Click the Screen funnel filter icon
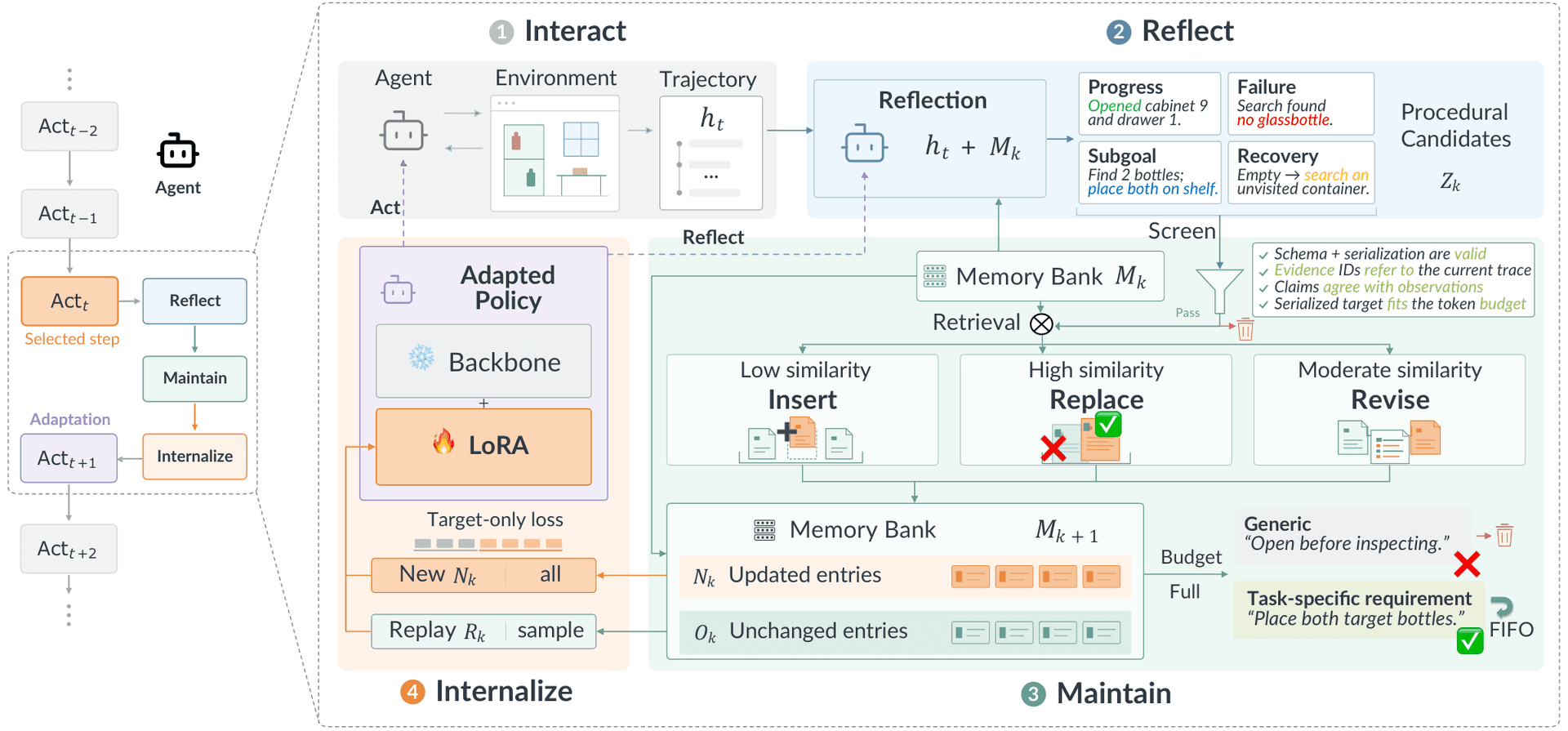Screen dimensions: 1568x731 (x=1219, y=292)
